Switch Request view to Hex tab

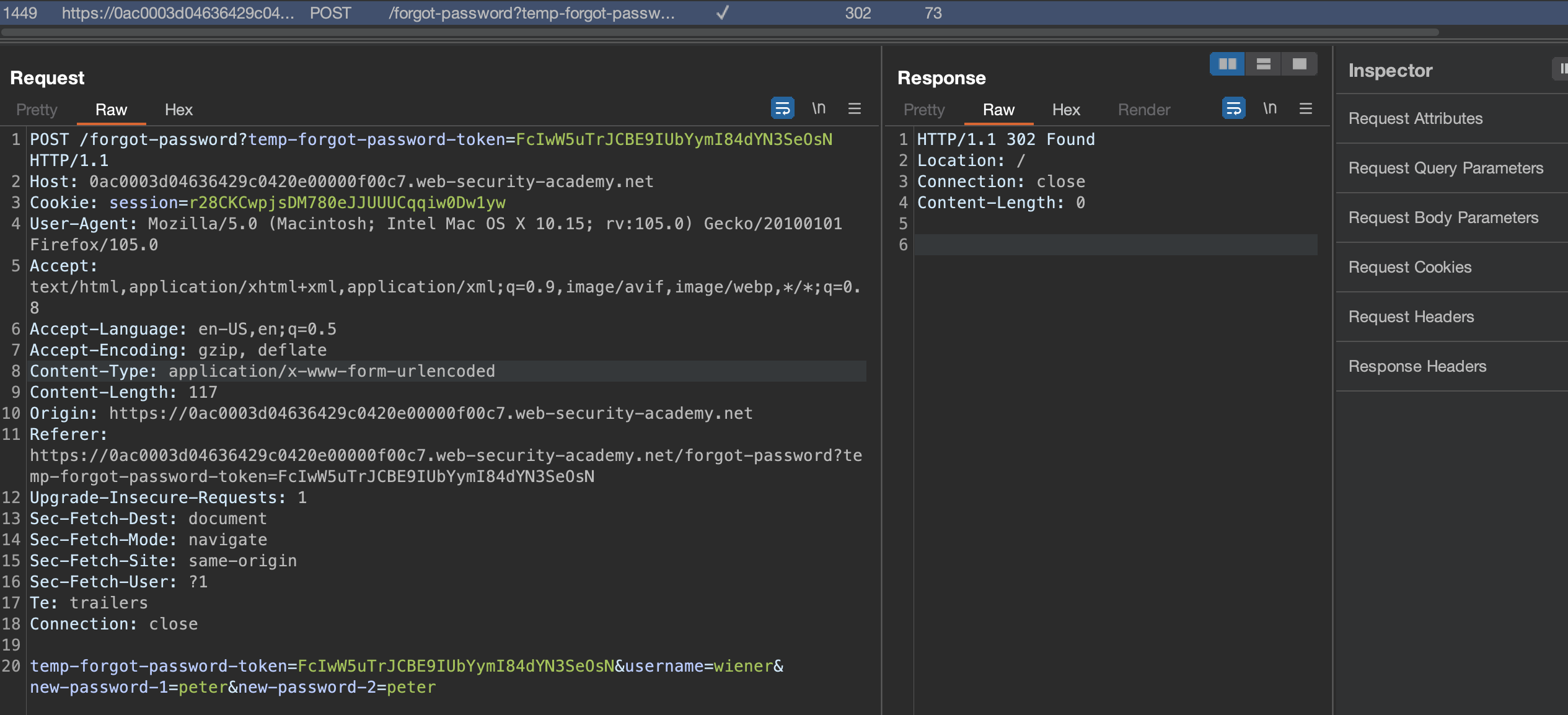tap(178, 110)
